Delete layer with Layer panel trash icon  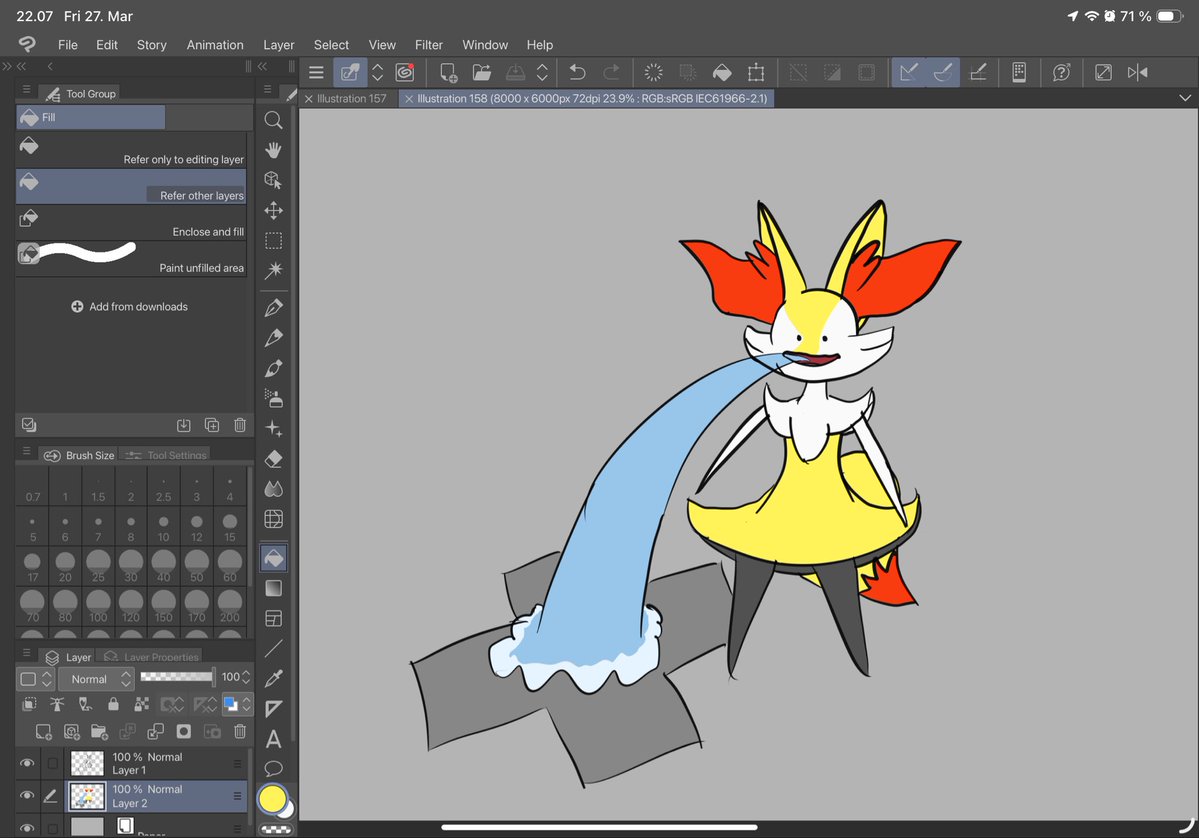tap(239, 732)
